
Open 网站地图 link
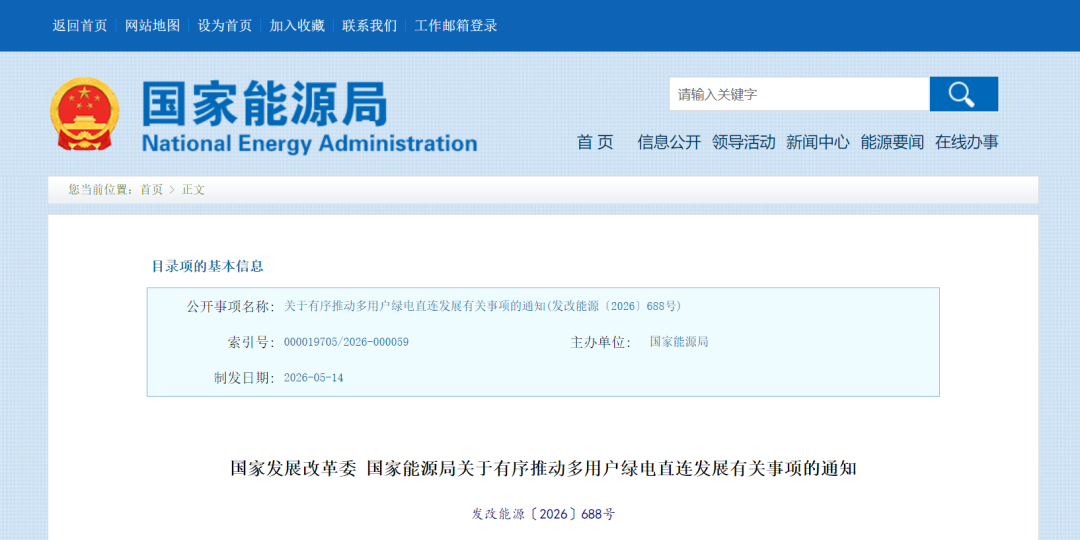coord(152,25)
